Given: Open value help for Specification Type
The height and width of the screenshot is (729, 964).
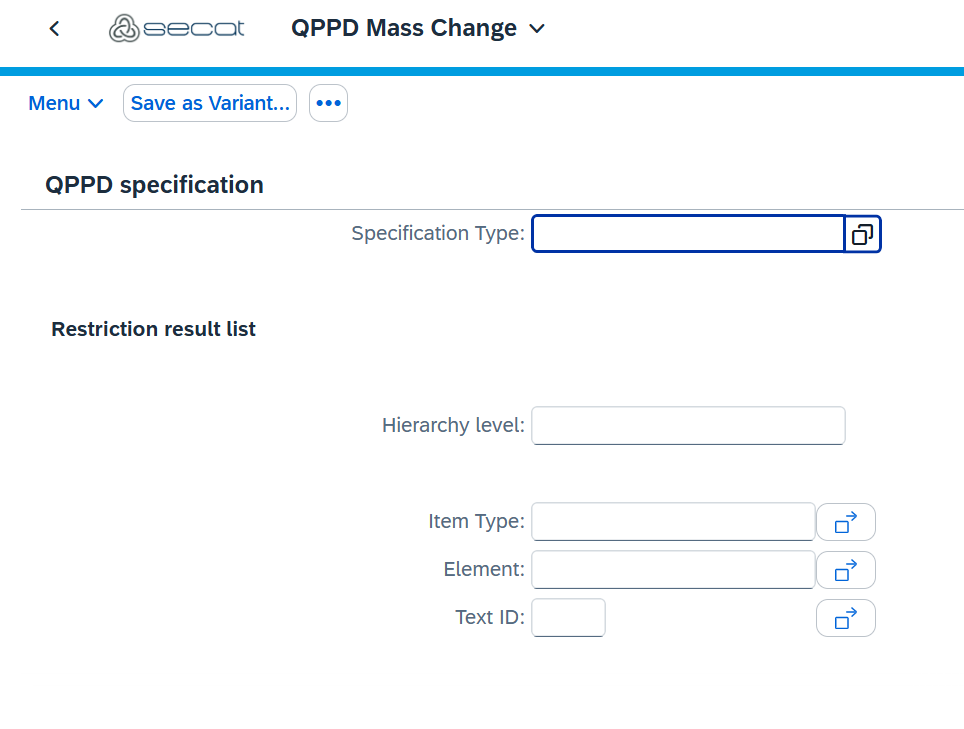Looking at the screenshot, I should point(862,235).
